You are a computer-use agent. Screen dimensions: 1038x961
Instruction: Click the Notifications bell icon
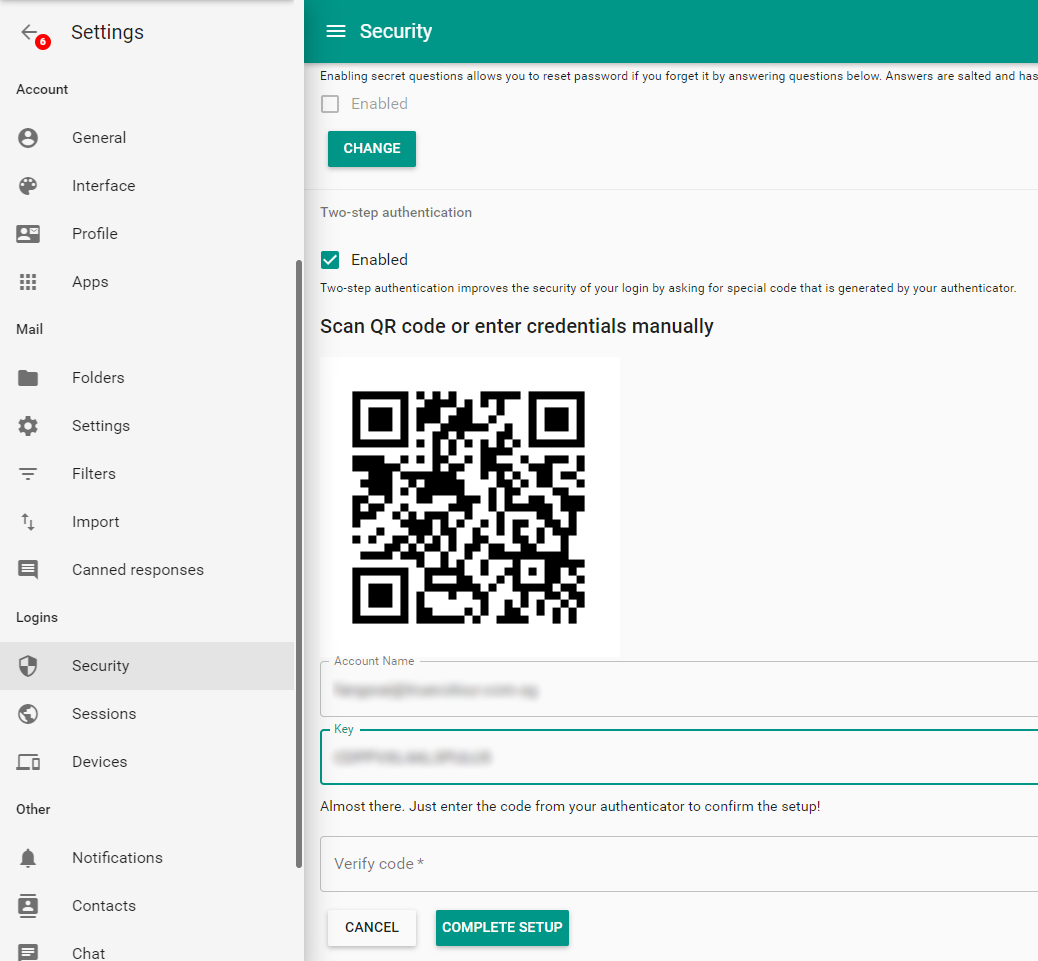tap(28, 858)
